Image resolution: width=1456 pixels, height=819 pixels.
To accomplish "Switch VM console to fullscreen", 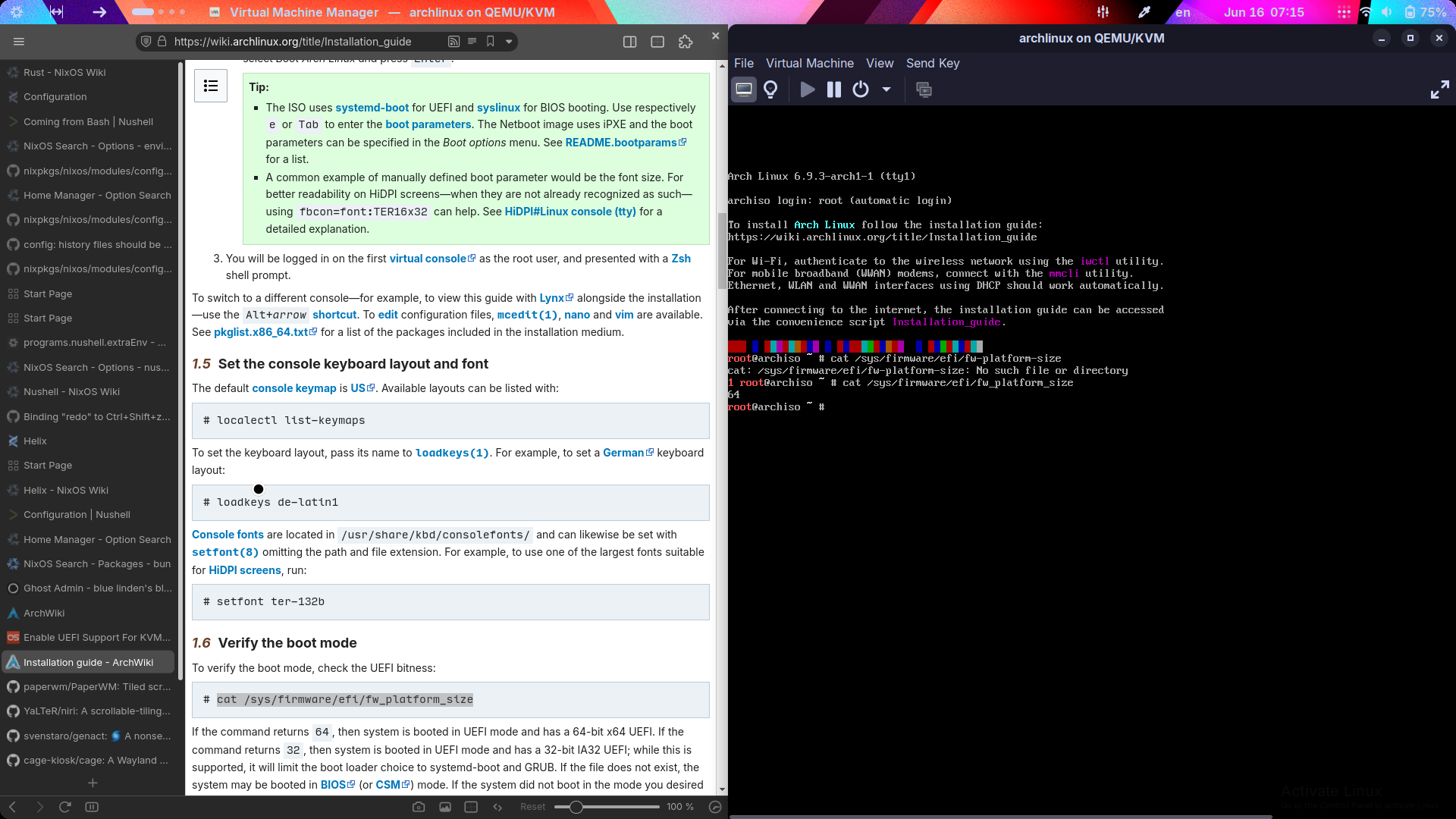I will pos(1439,89).
